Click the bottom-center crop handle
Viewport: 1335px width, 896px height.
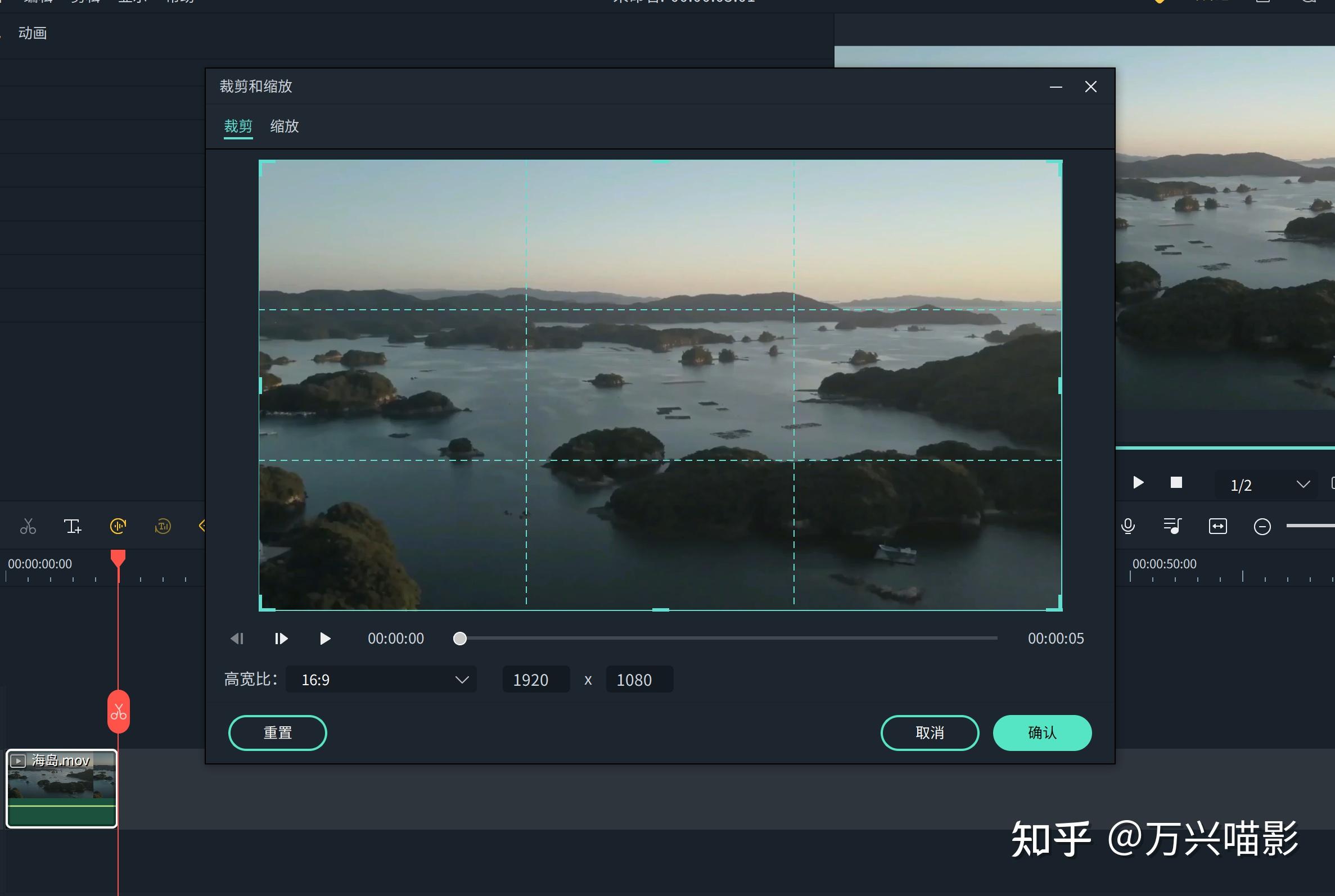[661, 609]
